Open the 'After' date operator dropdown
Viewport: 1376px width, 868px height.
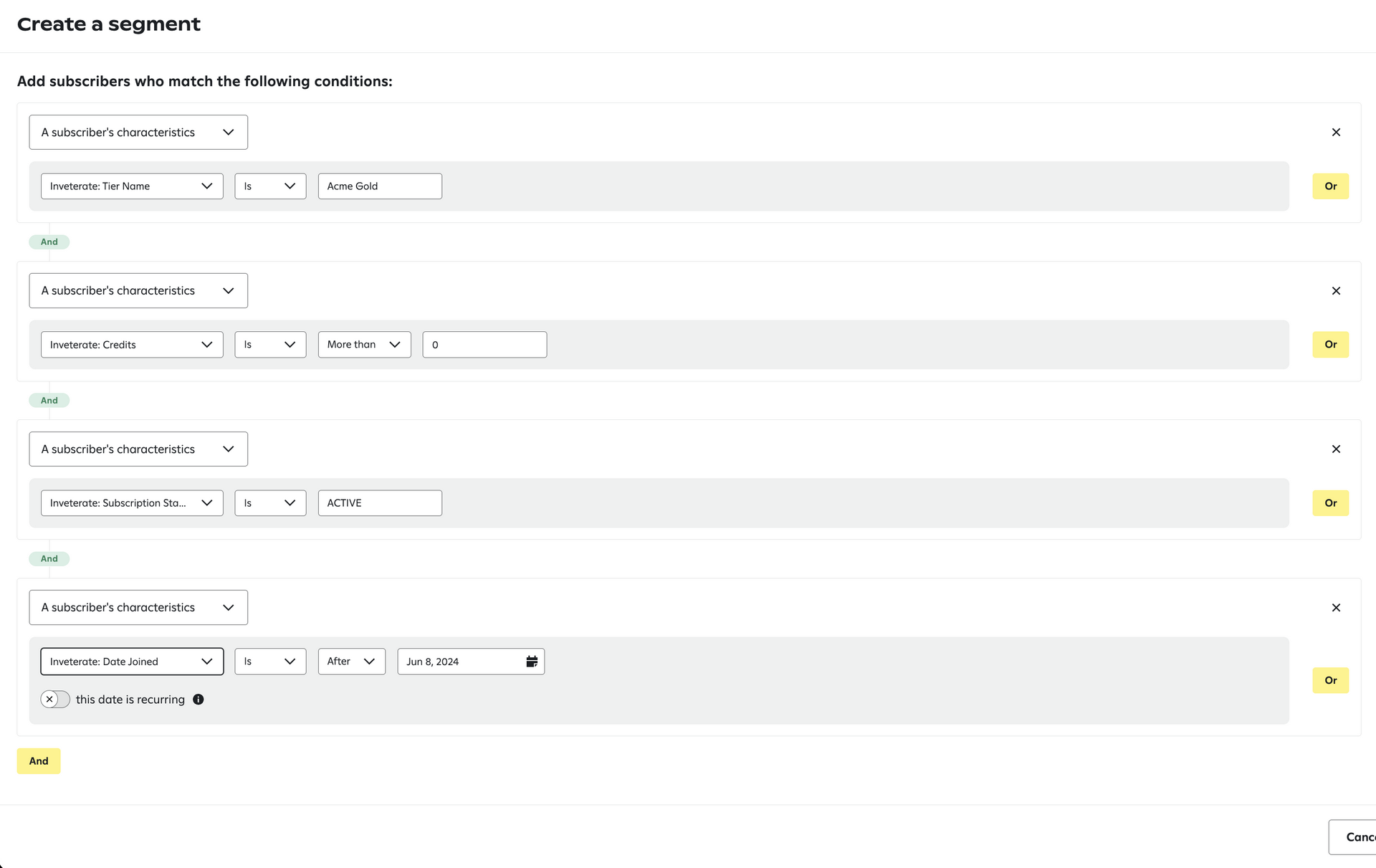tap(351, 662)
